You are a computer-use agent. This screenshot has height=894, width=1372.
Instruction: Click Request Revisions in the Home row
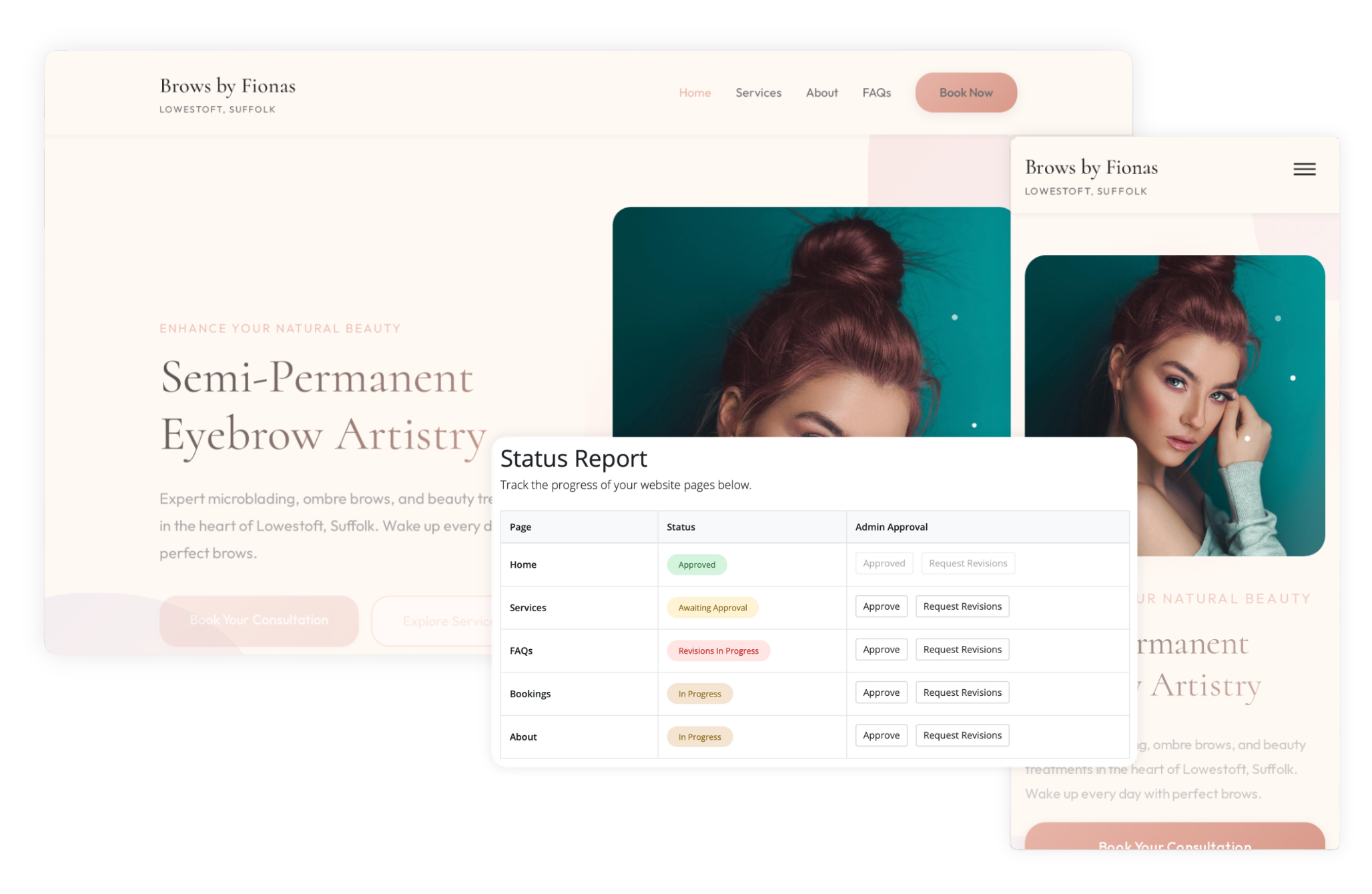click(x=968, y=563)
